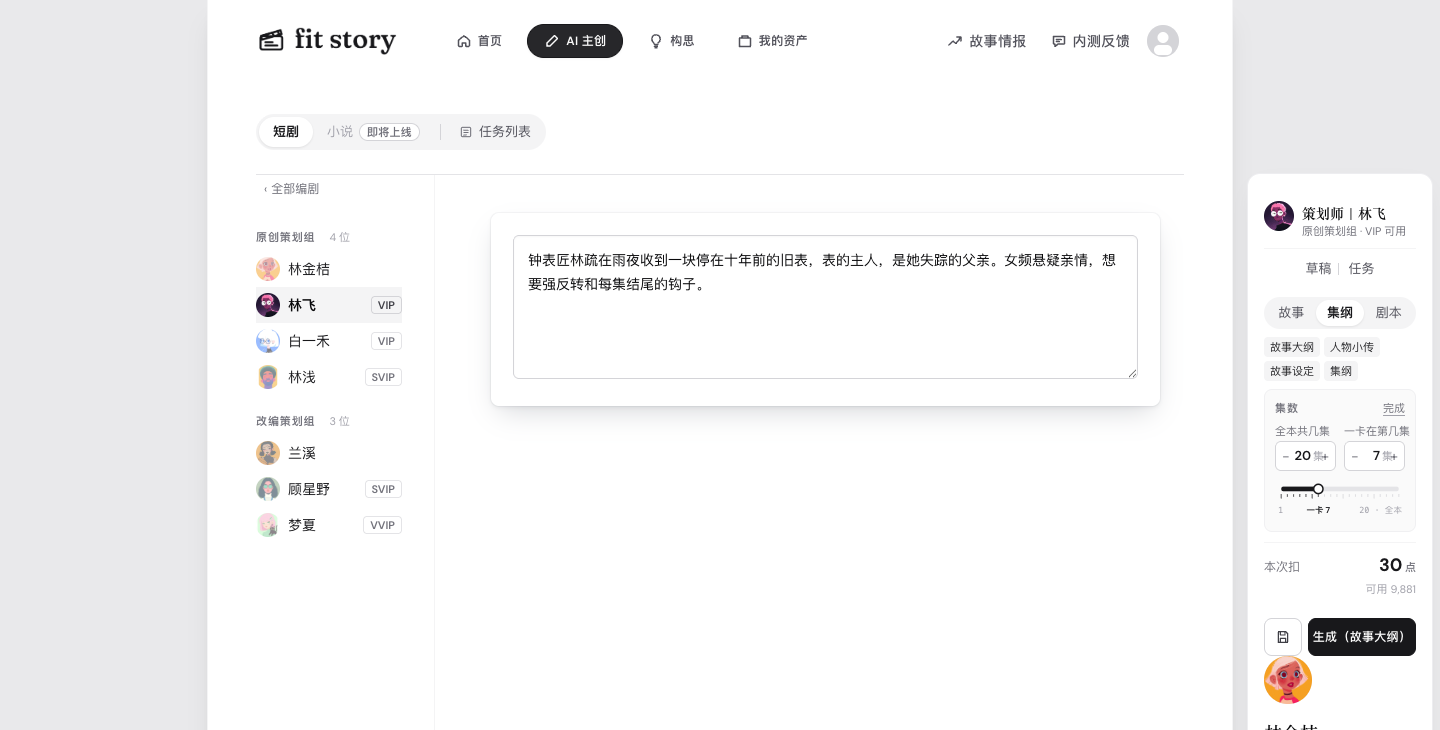Click the 策划师 林飞 avatar in right panel

[x=1279, y=216]
